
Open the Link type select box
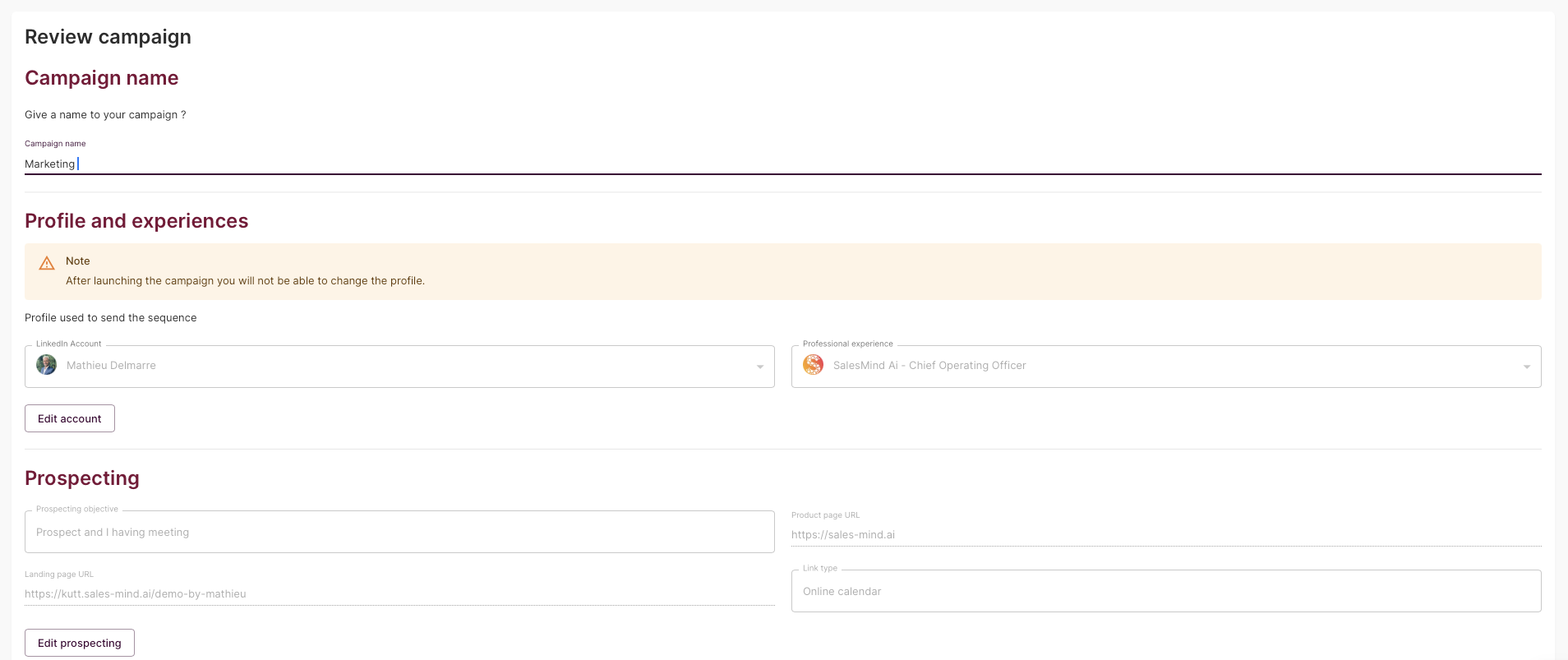(1166, 591)
